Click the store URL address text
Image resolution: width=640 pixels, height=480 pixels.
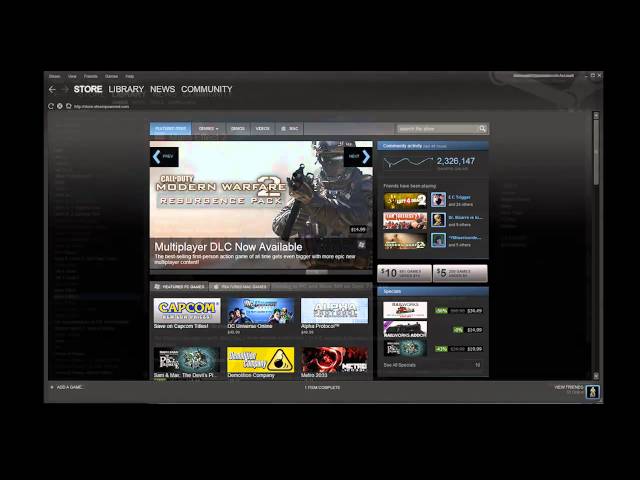[x=102, y=107]
